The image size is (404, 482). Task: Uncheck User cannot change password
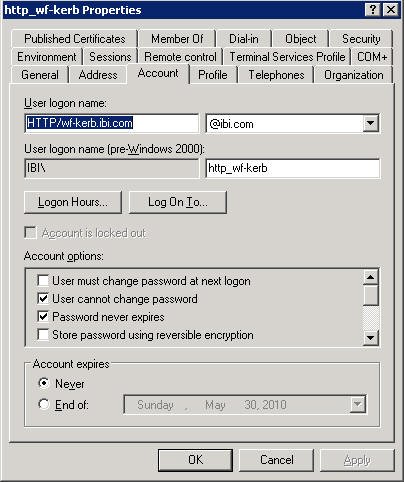pyautogui.click(x=43, y=299)
